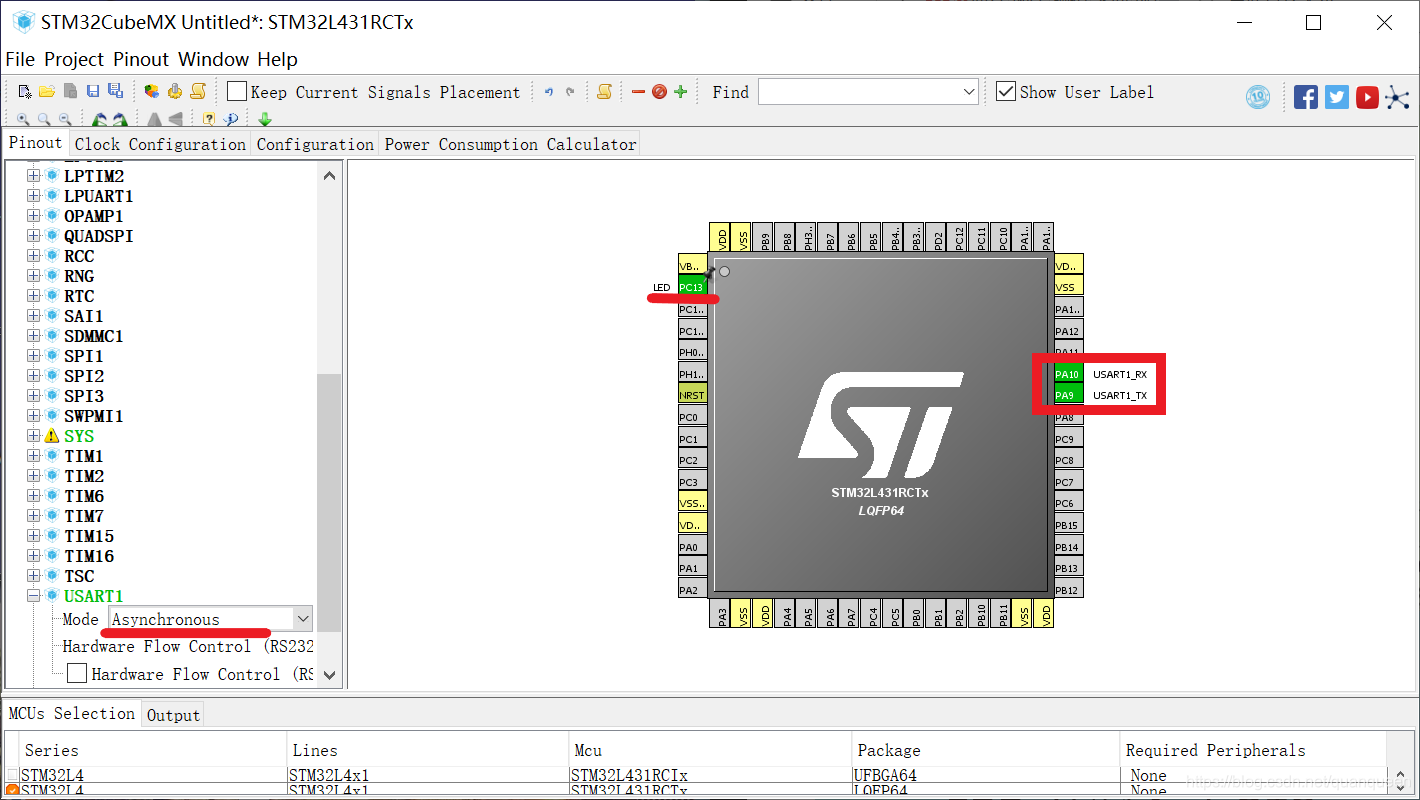This screenshot has width=1420, height=800.
Task: Click the red prohibited circle icon
Action: pos(659,92)
